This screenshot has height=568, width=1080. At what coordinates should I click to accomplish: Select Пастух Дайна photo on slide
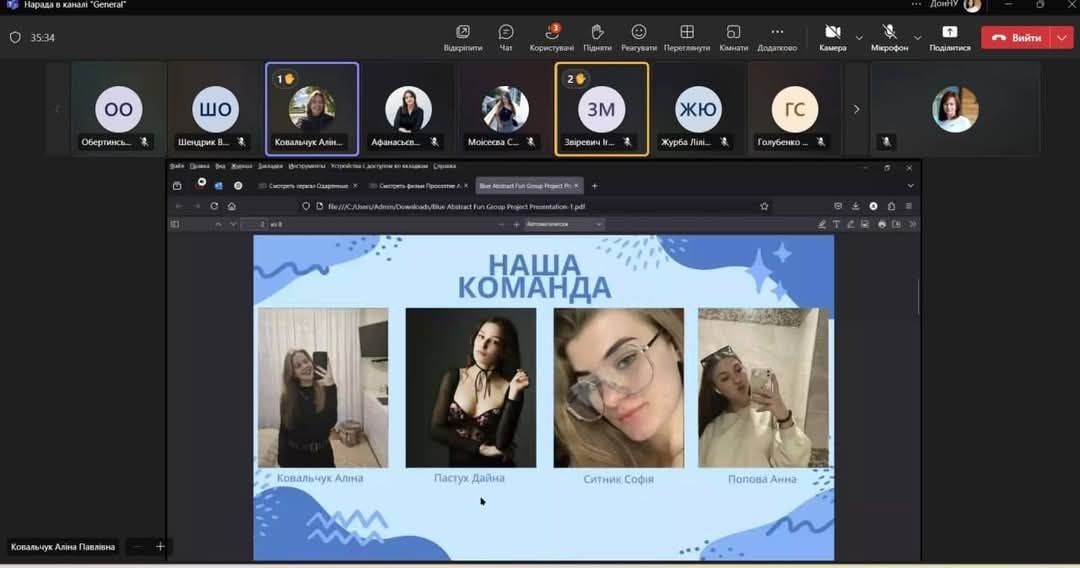(x=470, y=388)
